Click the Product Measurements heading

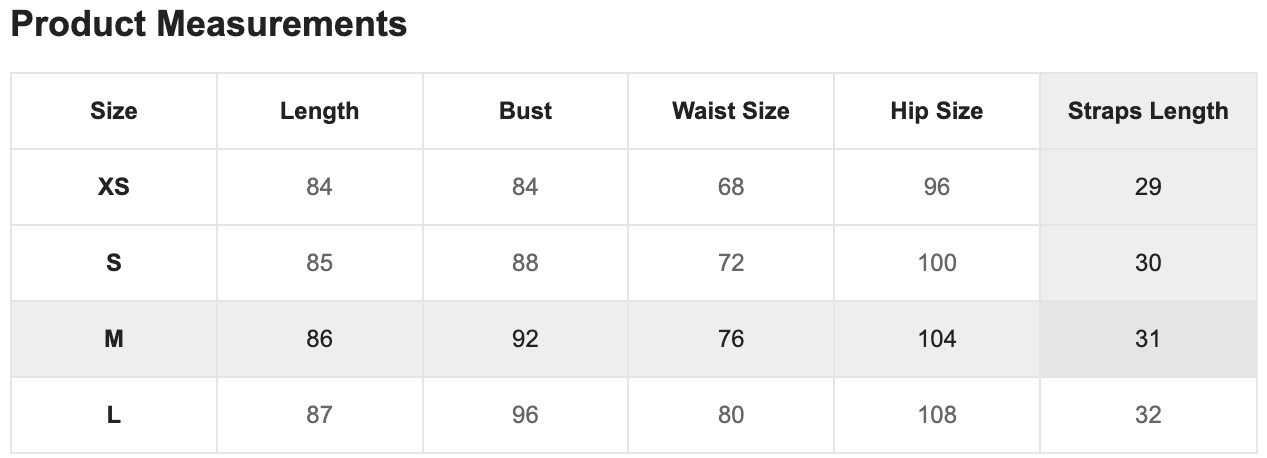coord(208,24)
